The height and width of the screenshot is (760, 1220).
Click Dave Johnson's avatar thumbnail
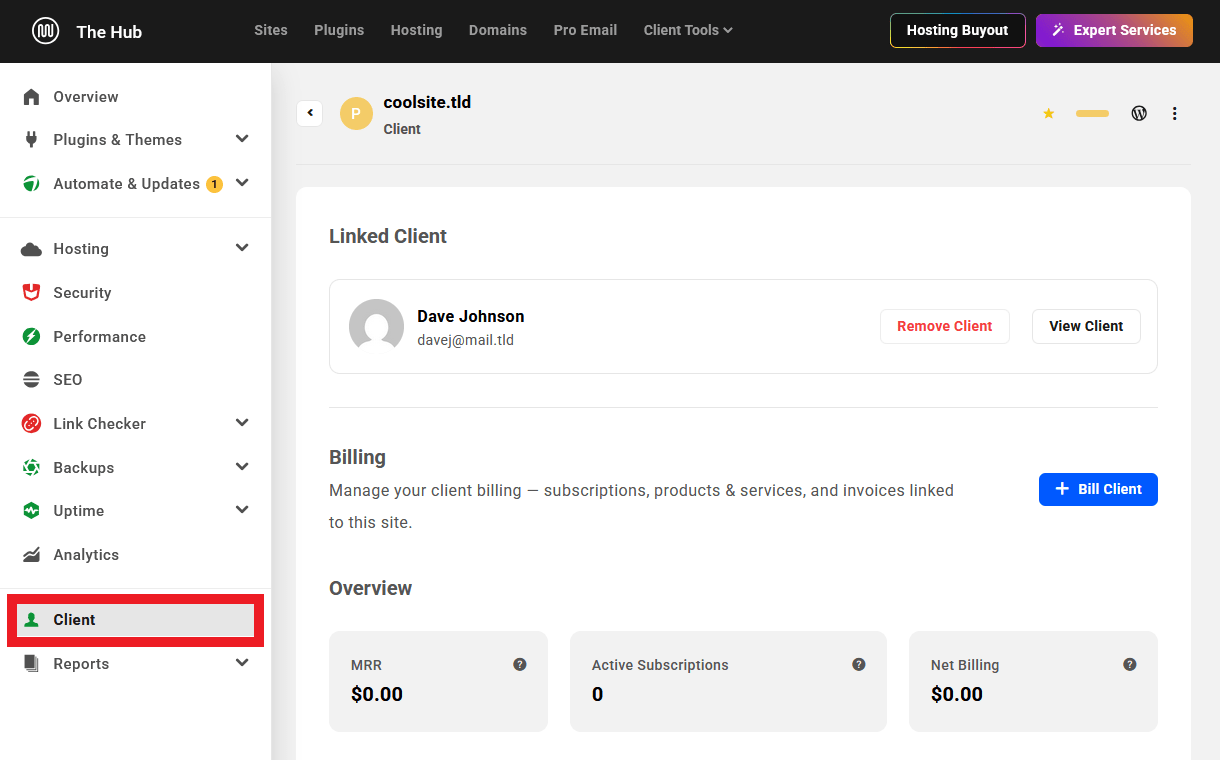(x=376, y=326)
